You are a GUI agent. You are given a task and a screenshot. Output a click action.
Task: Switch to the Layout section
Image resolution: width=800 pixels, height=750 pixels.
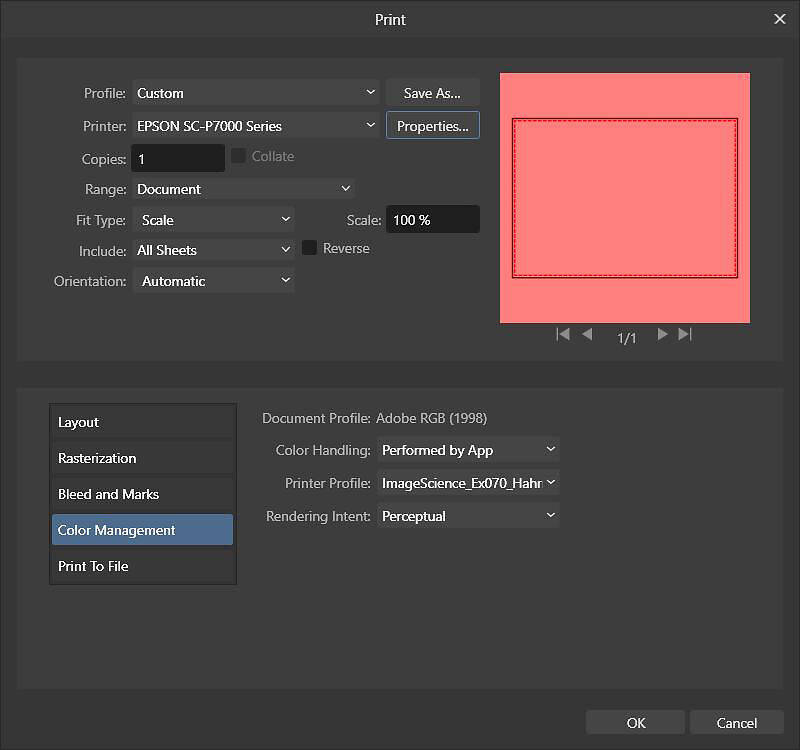[x=142, y=422]
